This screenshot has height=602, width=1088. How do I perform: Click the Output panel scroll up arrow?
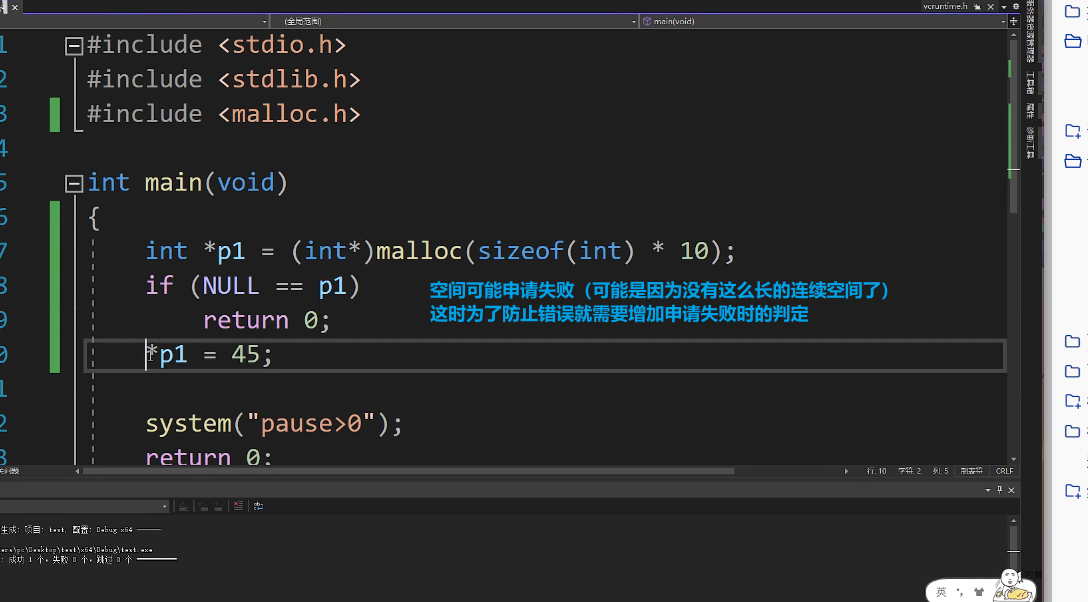point(1014,520)
